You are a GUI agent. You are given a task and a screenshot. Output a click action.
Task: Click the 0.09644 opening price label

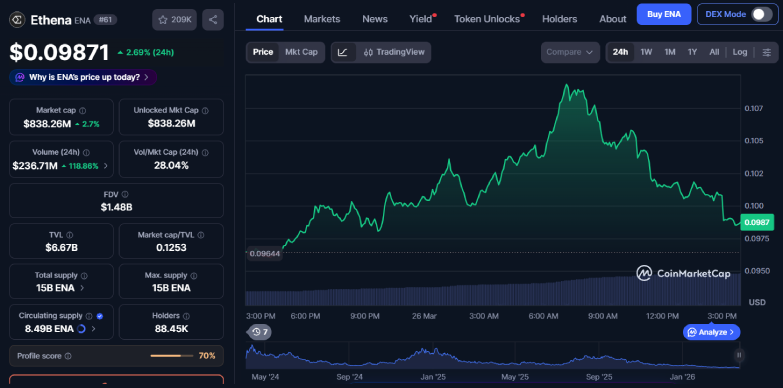coord(265,253)
